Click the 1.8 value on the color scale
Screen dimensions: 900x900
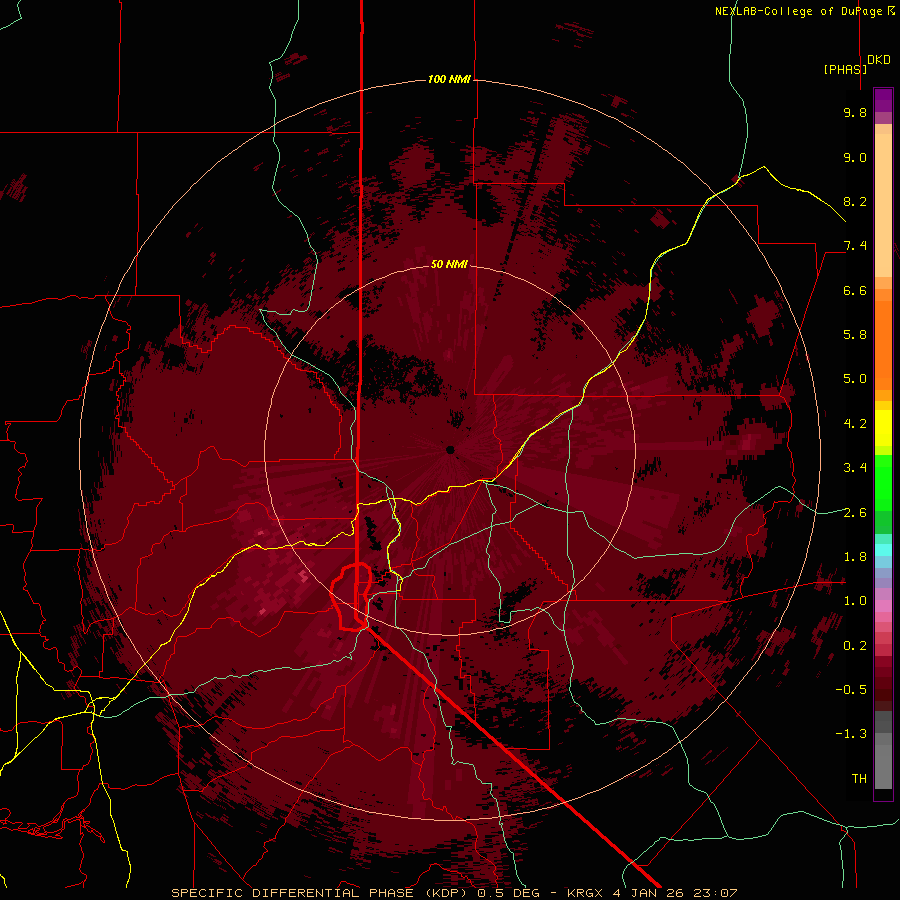tap(855, 557)
